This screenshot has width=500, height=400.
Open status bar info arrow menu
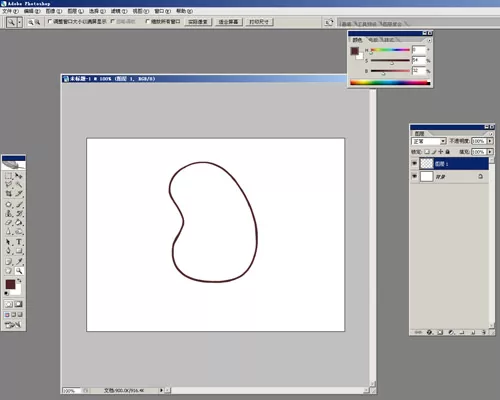click(161, 390)
